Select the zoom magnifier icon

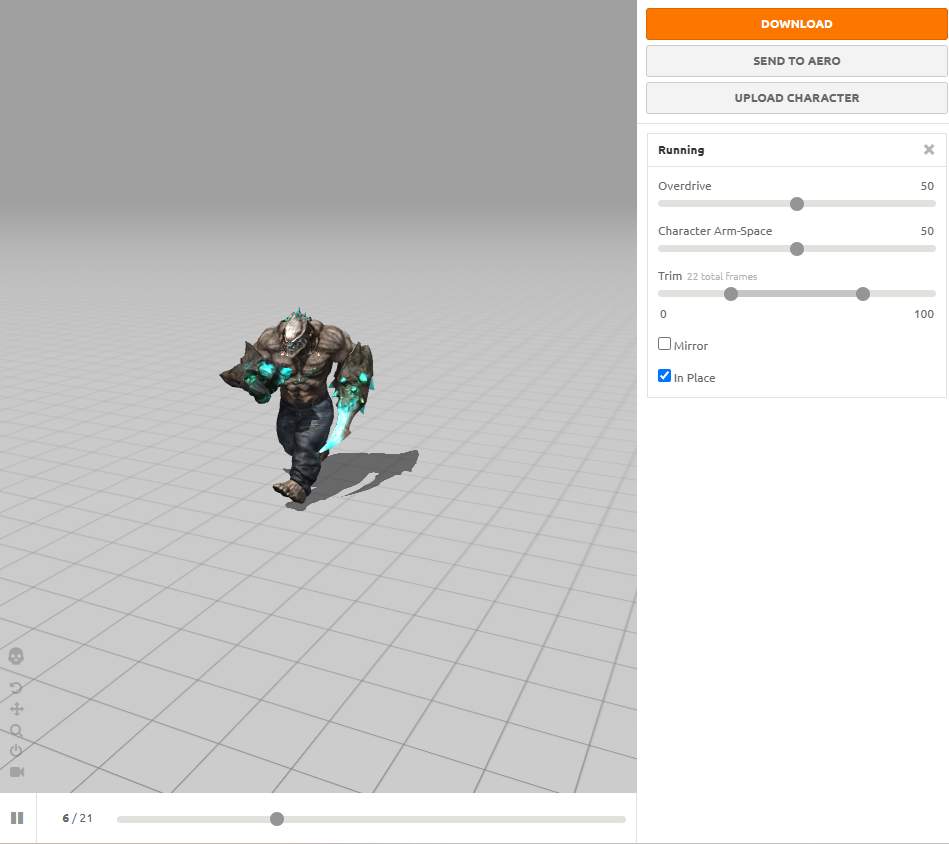tap(16, 730)
